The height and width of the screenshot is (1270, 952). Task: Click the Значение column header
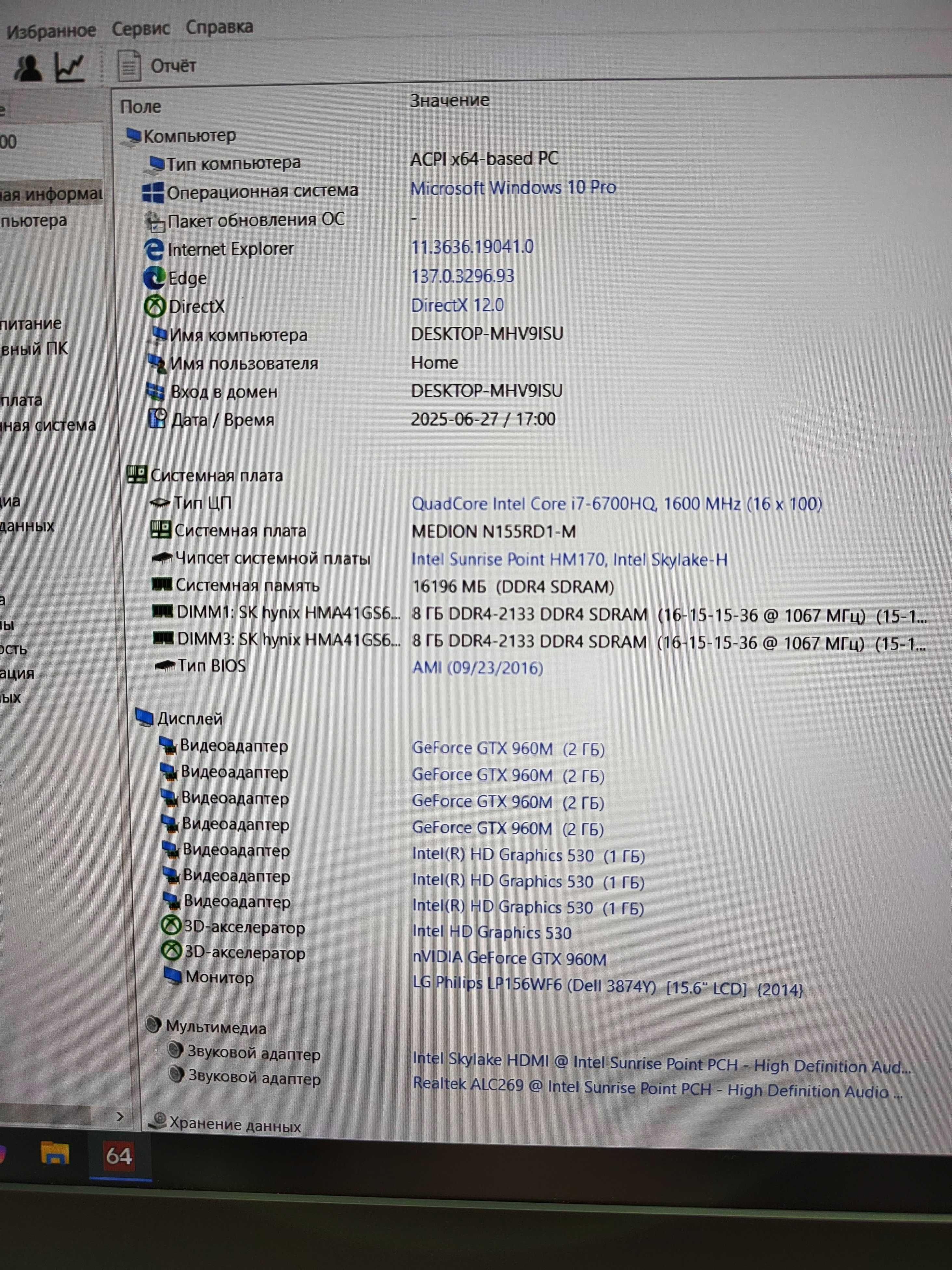449,101
